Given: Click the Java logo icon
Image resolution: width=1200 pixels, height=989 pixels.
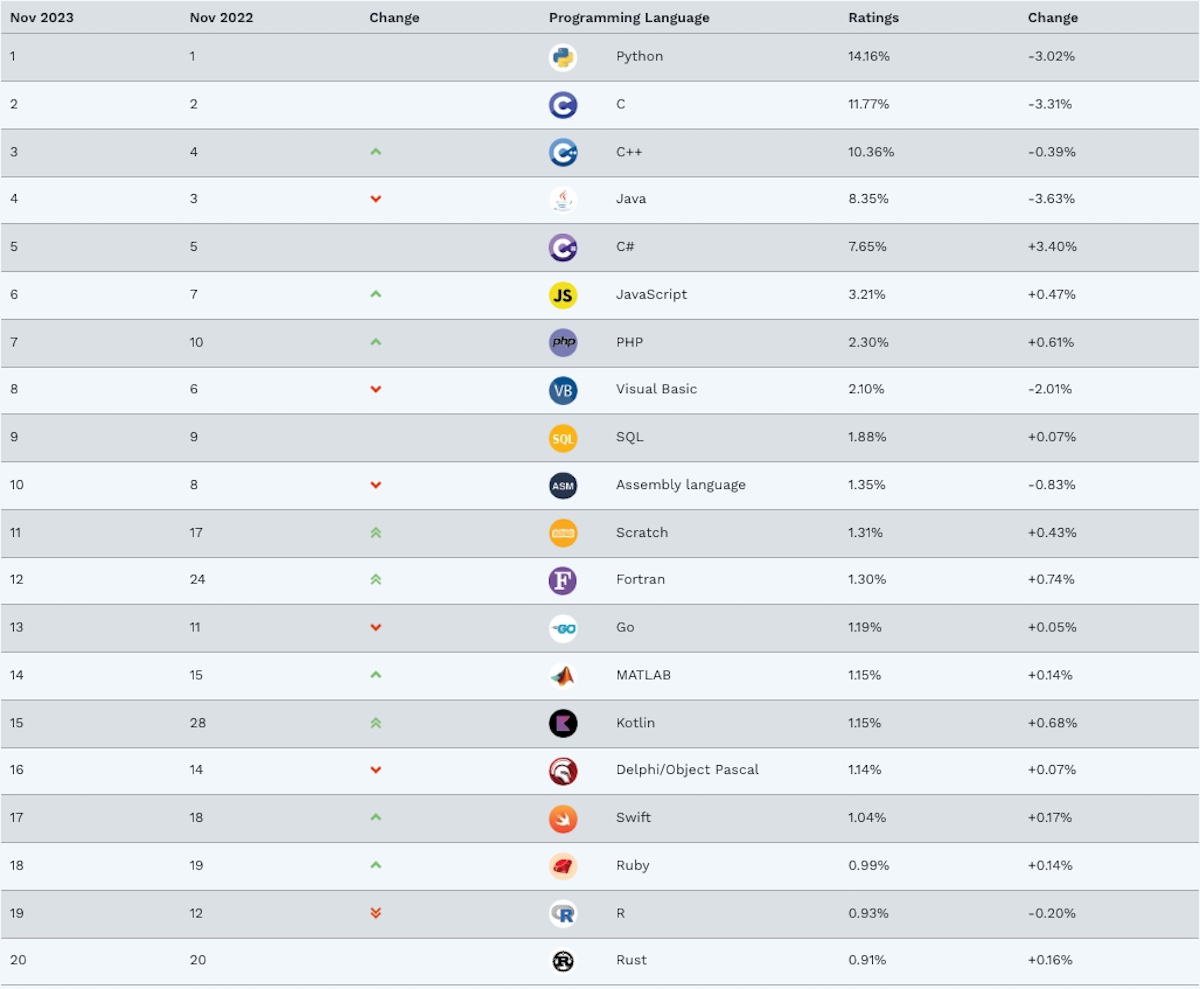Looking at the screenshot, I should pos(563,200).
